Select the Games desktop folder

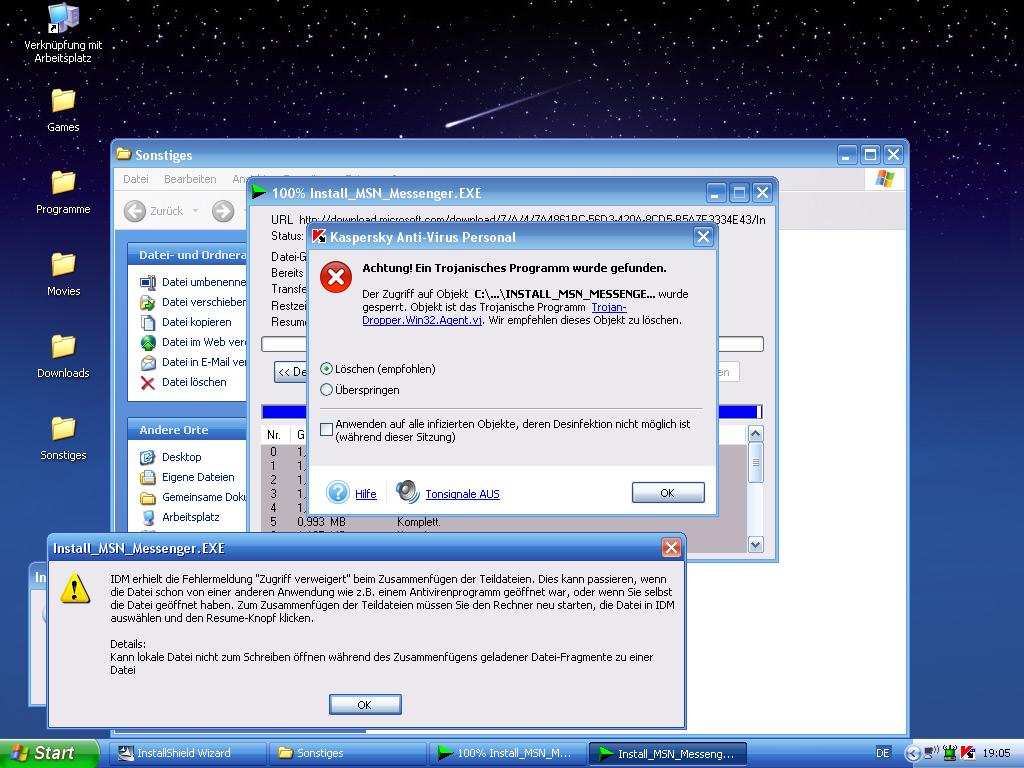point(63,110)
